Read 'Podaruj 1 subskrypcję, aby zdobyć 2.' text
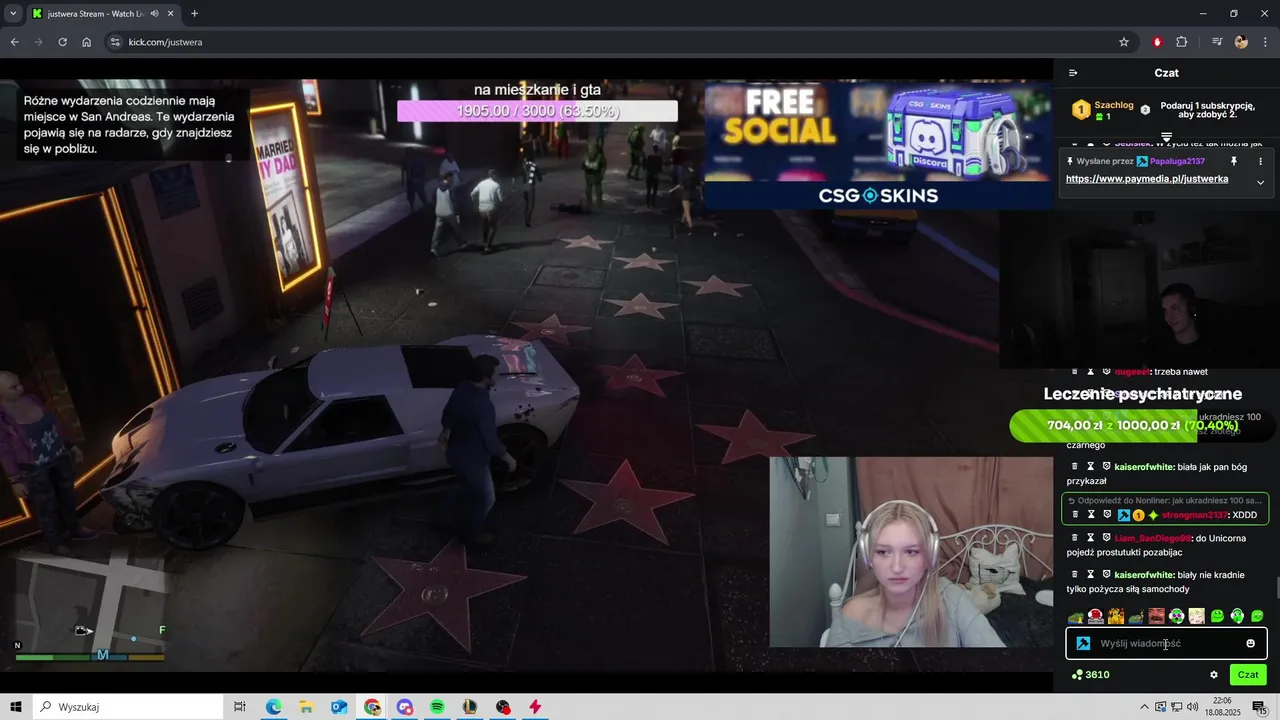This screenshot has width=1280, height=720. [1208, 109]
